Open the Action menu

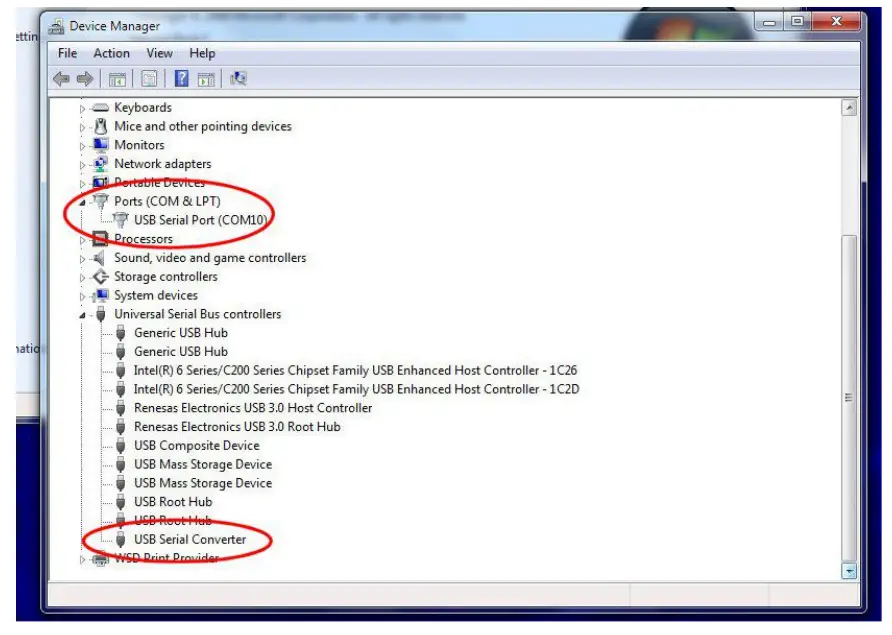(112, 53)
